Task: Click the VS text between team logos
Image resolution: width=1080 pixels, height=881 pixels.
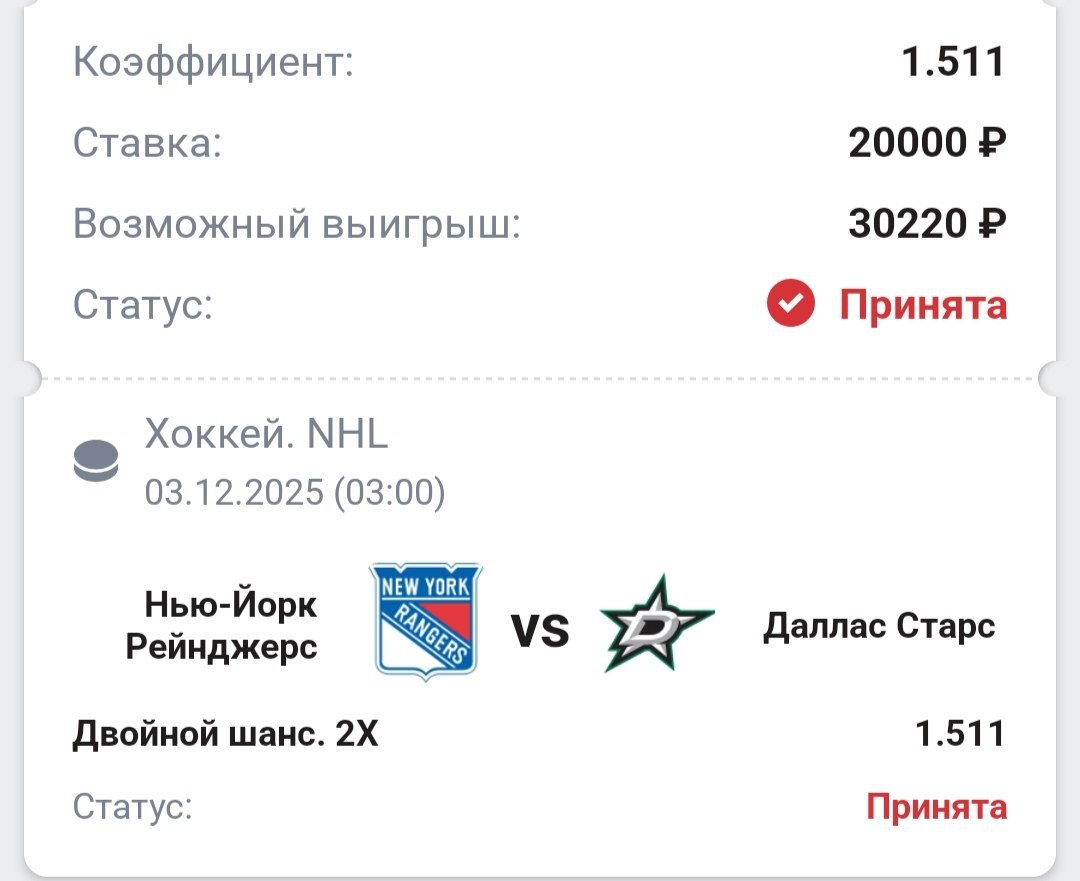Action: click(540, 631)
